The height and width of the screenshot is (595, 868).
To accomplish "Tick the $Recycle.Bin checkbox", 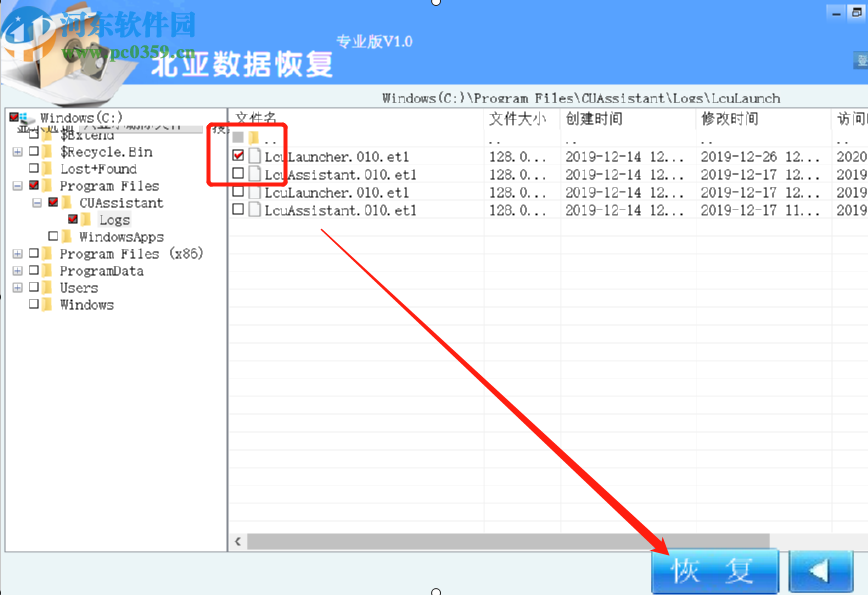I will coord(34,151).
